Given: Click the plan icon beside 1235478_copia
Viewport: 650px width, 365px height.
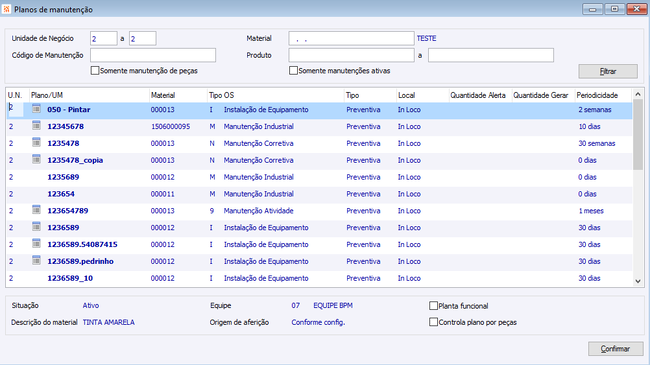Looking at the screenshot, I should (36, 159).
